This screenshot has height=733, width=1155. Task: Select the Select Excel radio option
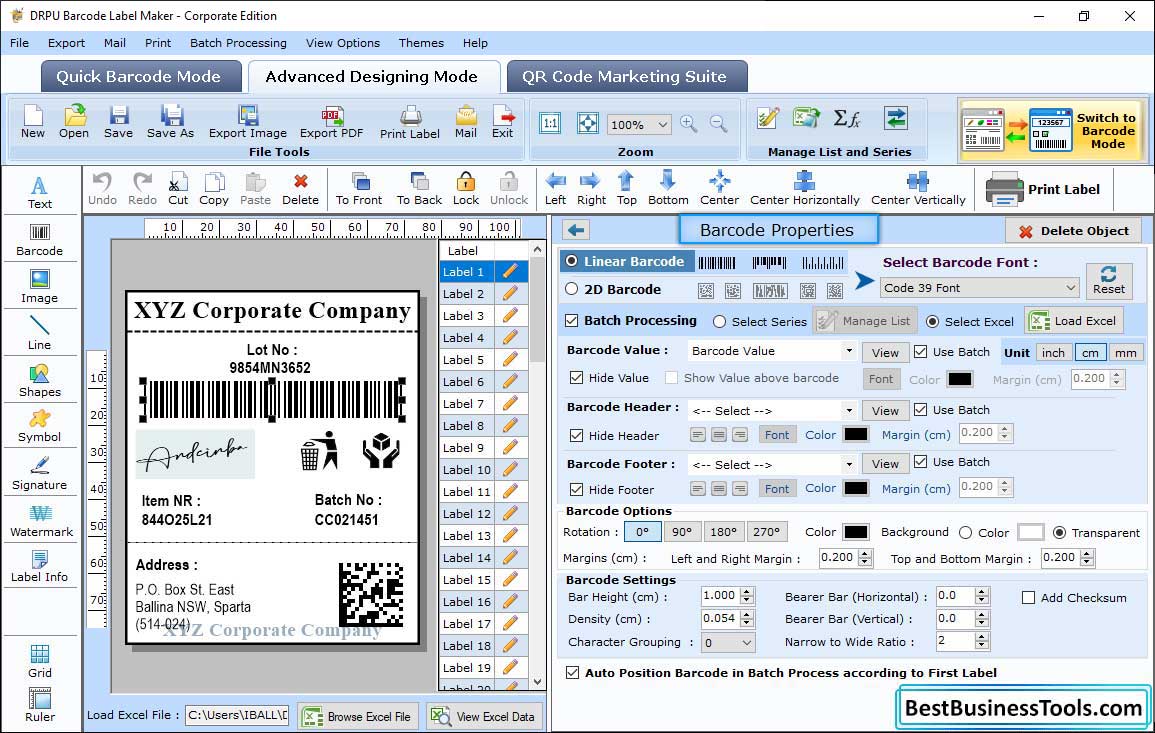933,322
